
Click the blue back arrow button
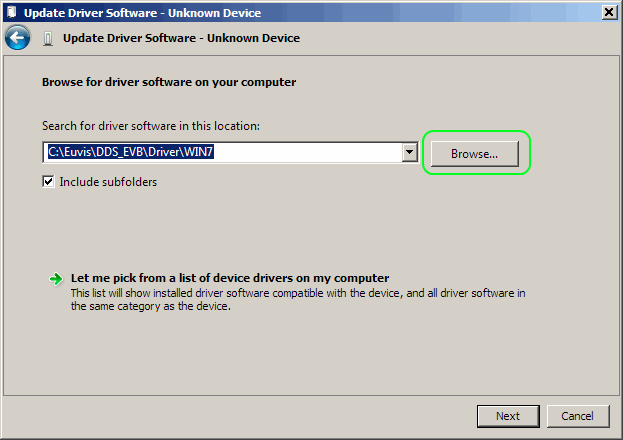point(17,38)
